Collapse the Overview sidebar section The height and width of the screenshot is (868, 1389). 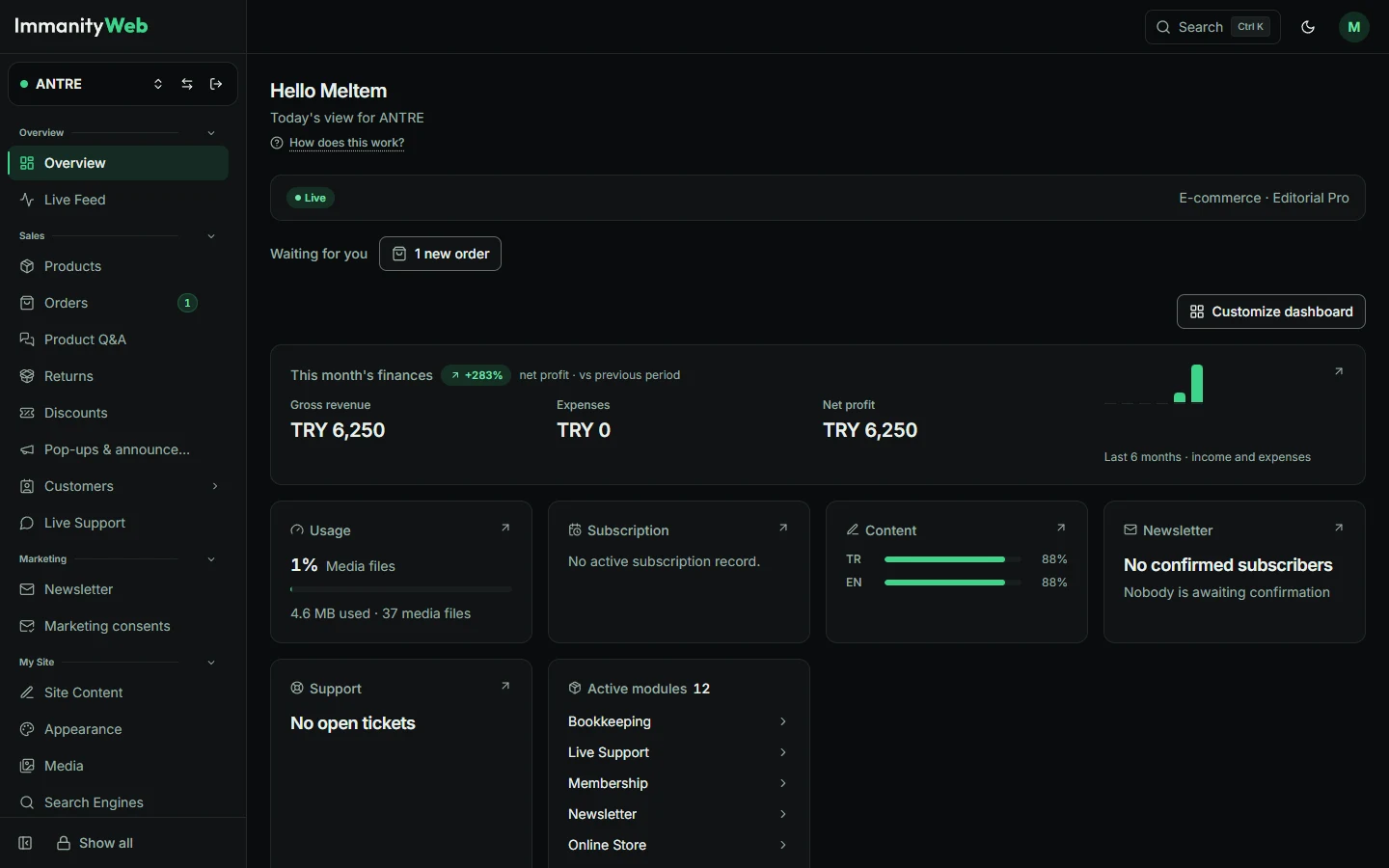[211, 133]
